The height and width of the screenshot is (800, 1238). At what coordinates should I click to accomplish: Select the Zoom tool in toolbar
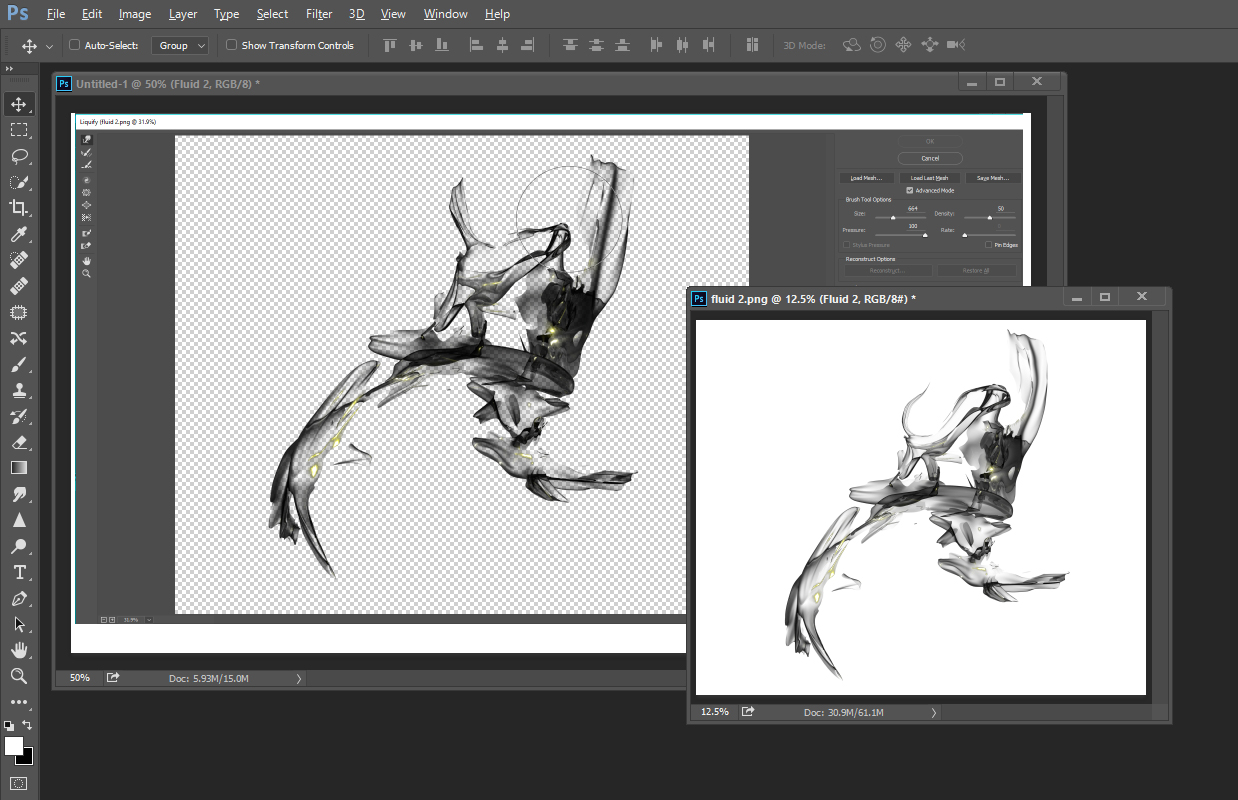point(19,676)
